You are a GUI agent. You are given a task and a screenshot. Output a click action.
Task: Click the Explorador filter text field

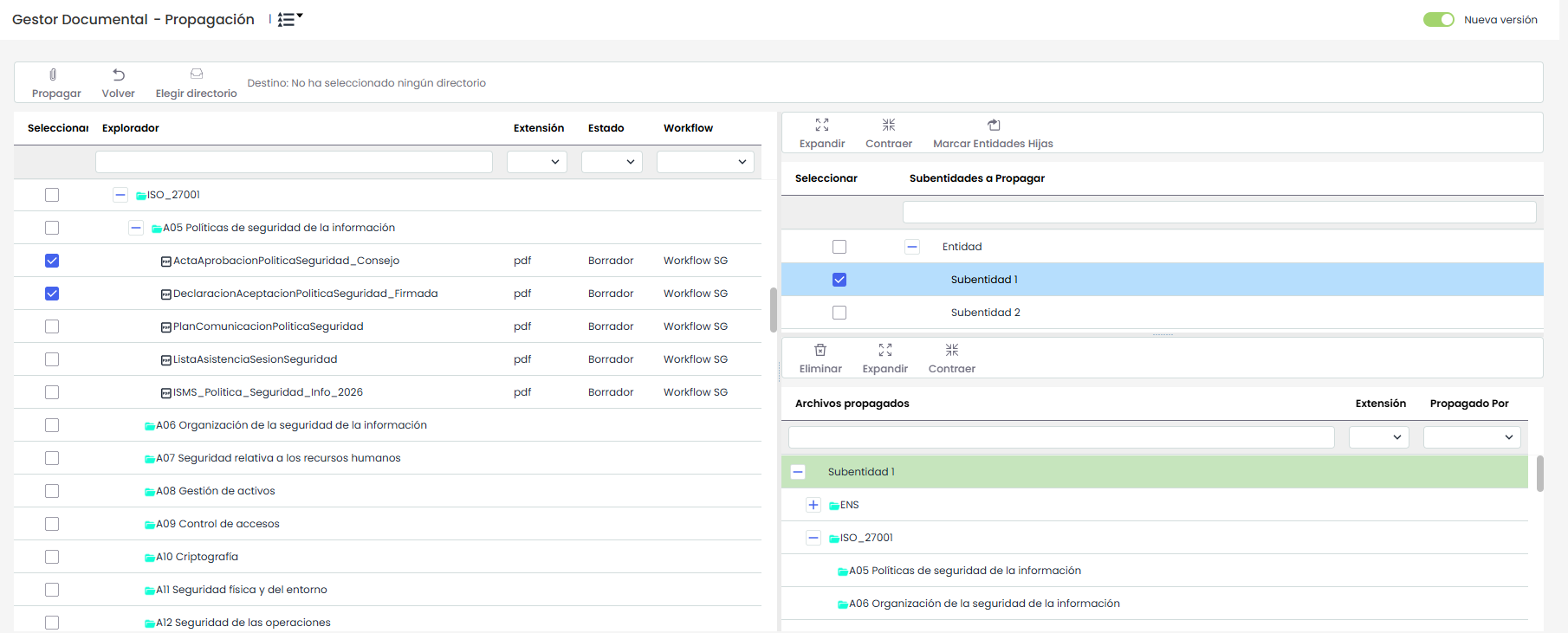[x=294, y=162]
